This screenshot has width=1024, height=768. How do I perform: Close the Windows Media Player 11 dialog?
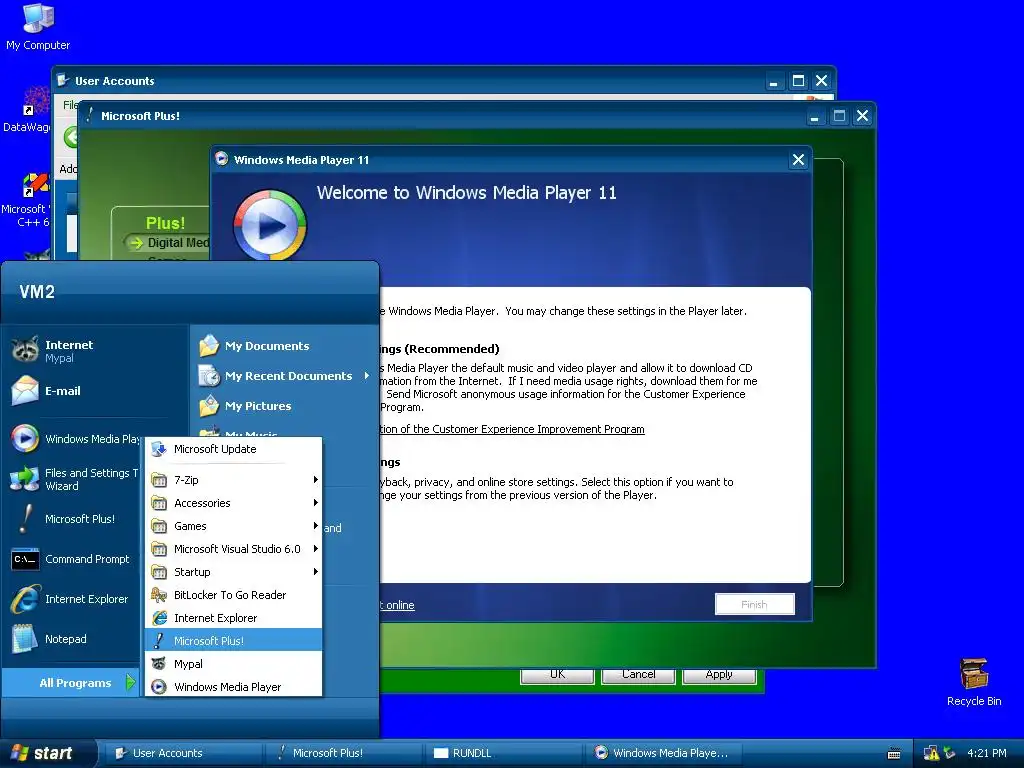(798, 160)
